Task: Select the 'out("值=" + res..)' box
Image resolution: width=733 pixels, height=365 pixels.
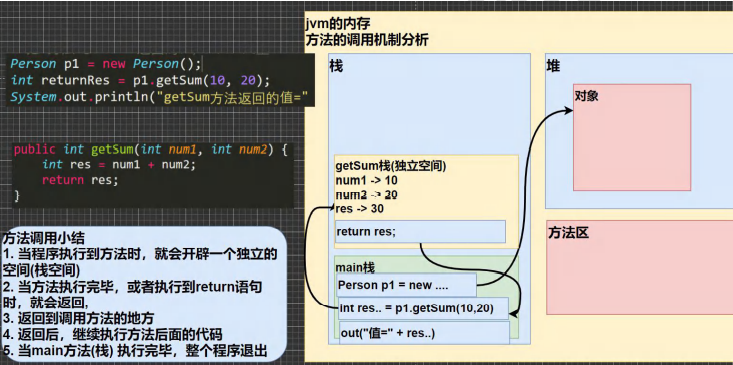Action: coord(424,333)
